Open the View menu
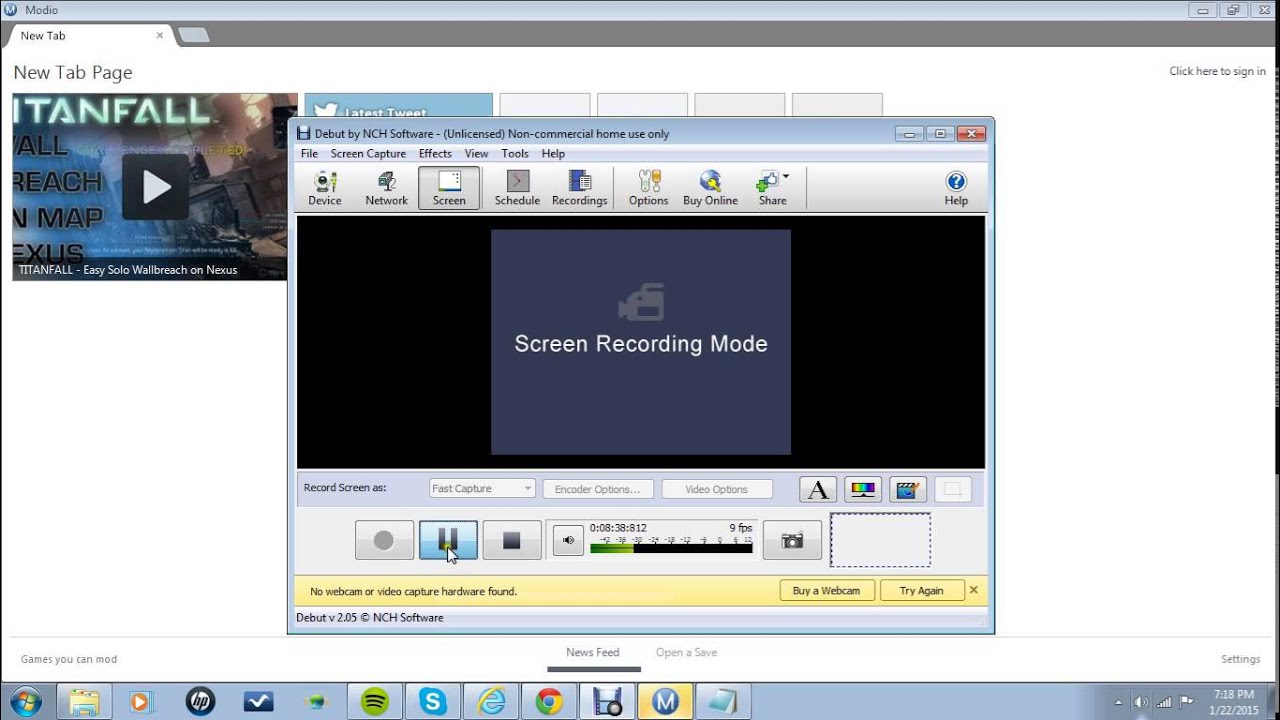 tap(476, 154)
